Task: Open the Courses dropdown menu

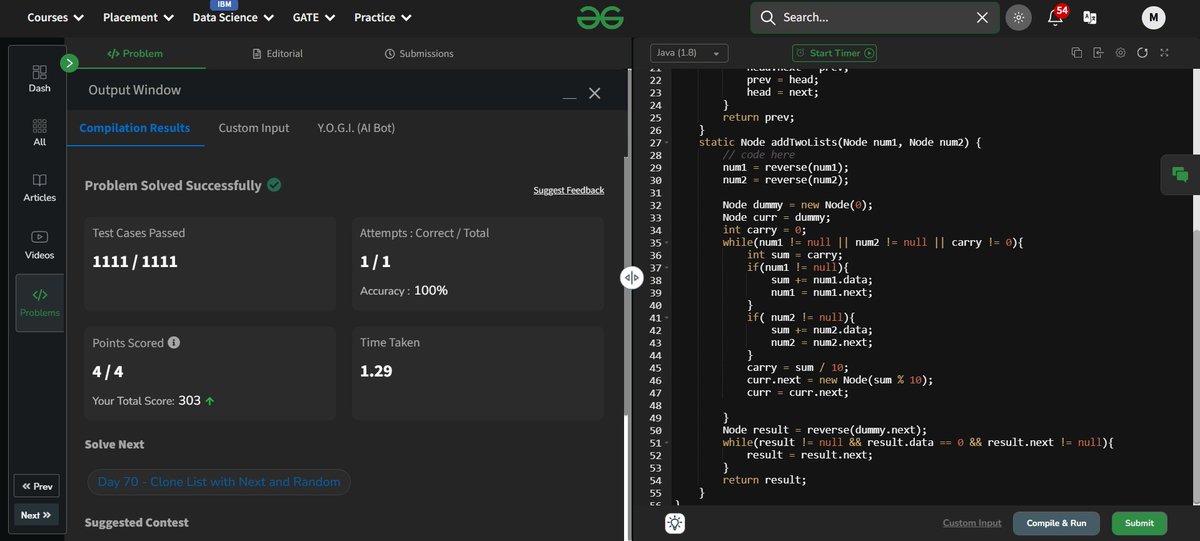Action: (x=55, y=17)
